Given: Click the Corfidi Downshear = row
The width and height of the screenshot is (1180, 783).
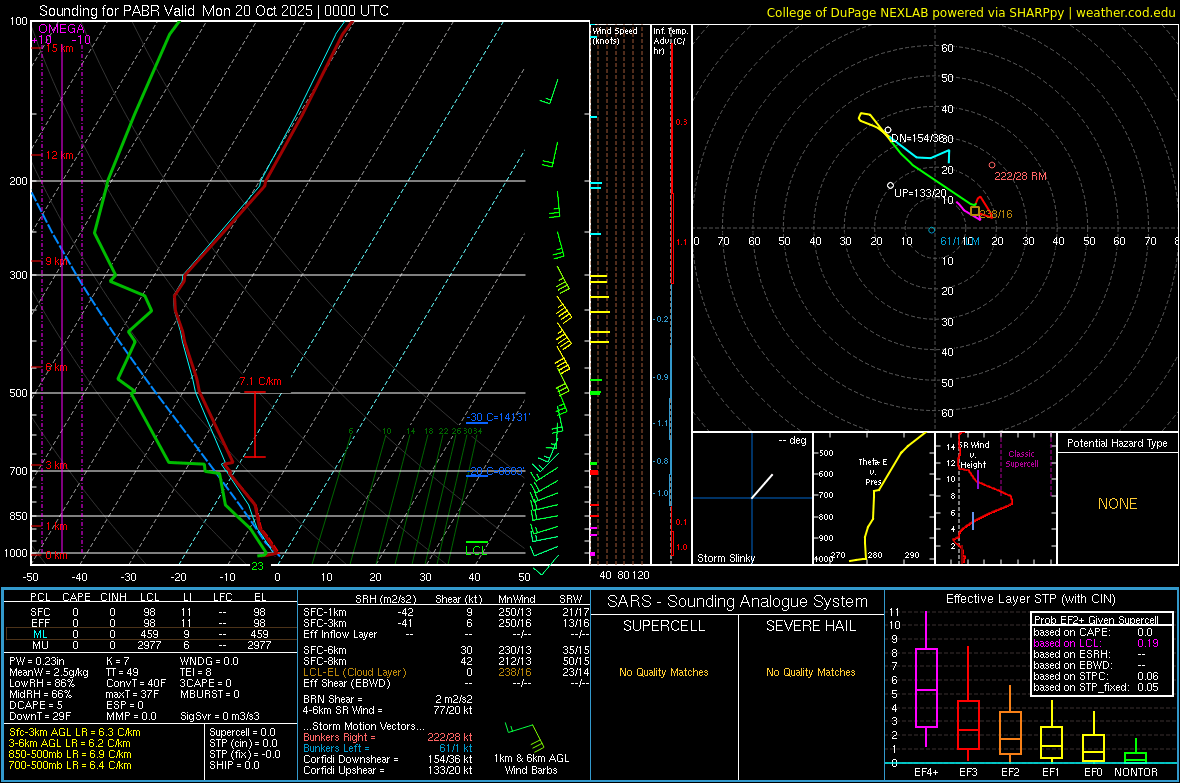Looking at the screenshot, I should (388, 760).
